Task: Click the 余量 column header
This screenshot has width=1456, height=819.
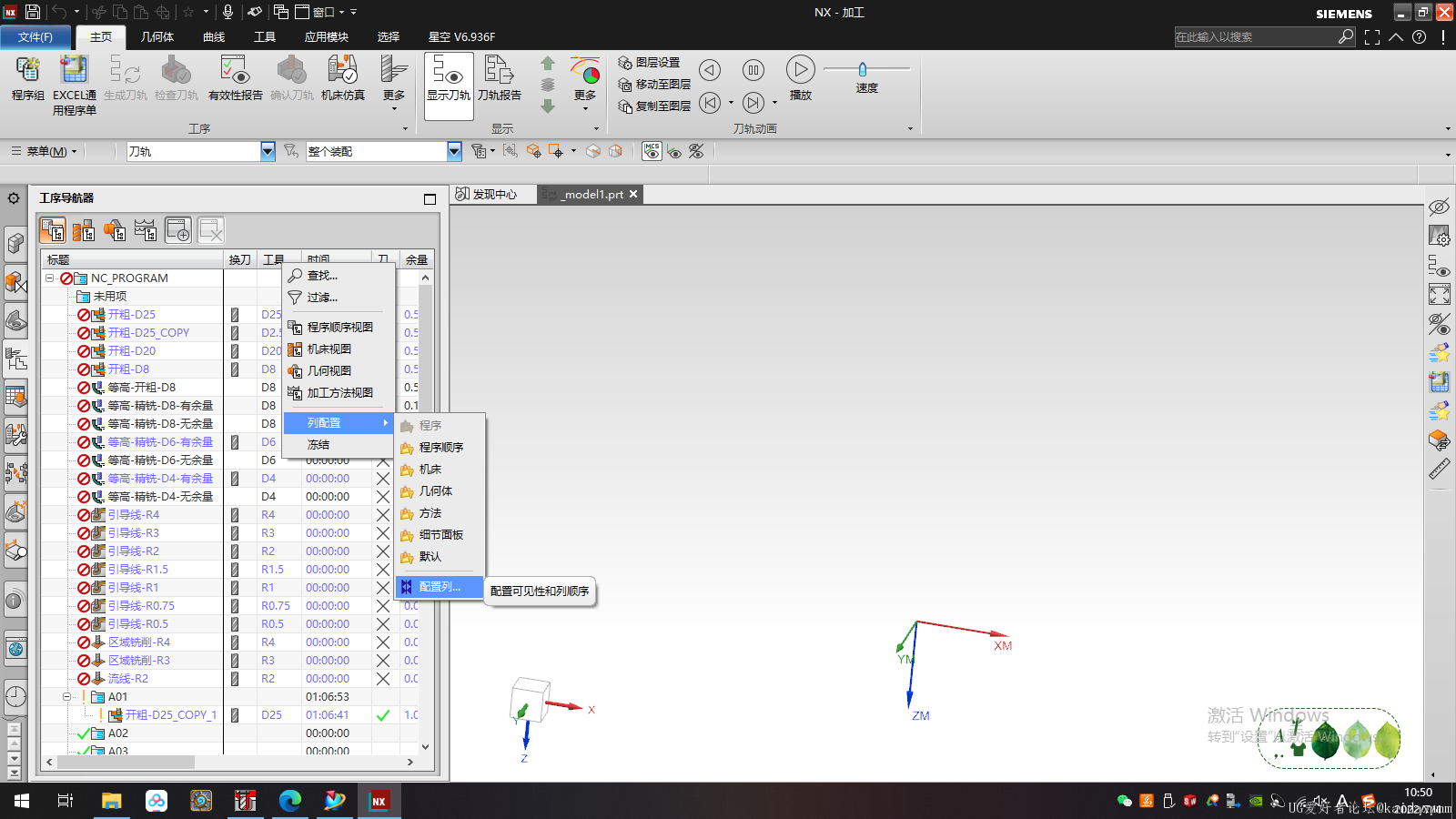Action: pos(417,260)
